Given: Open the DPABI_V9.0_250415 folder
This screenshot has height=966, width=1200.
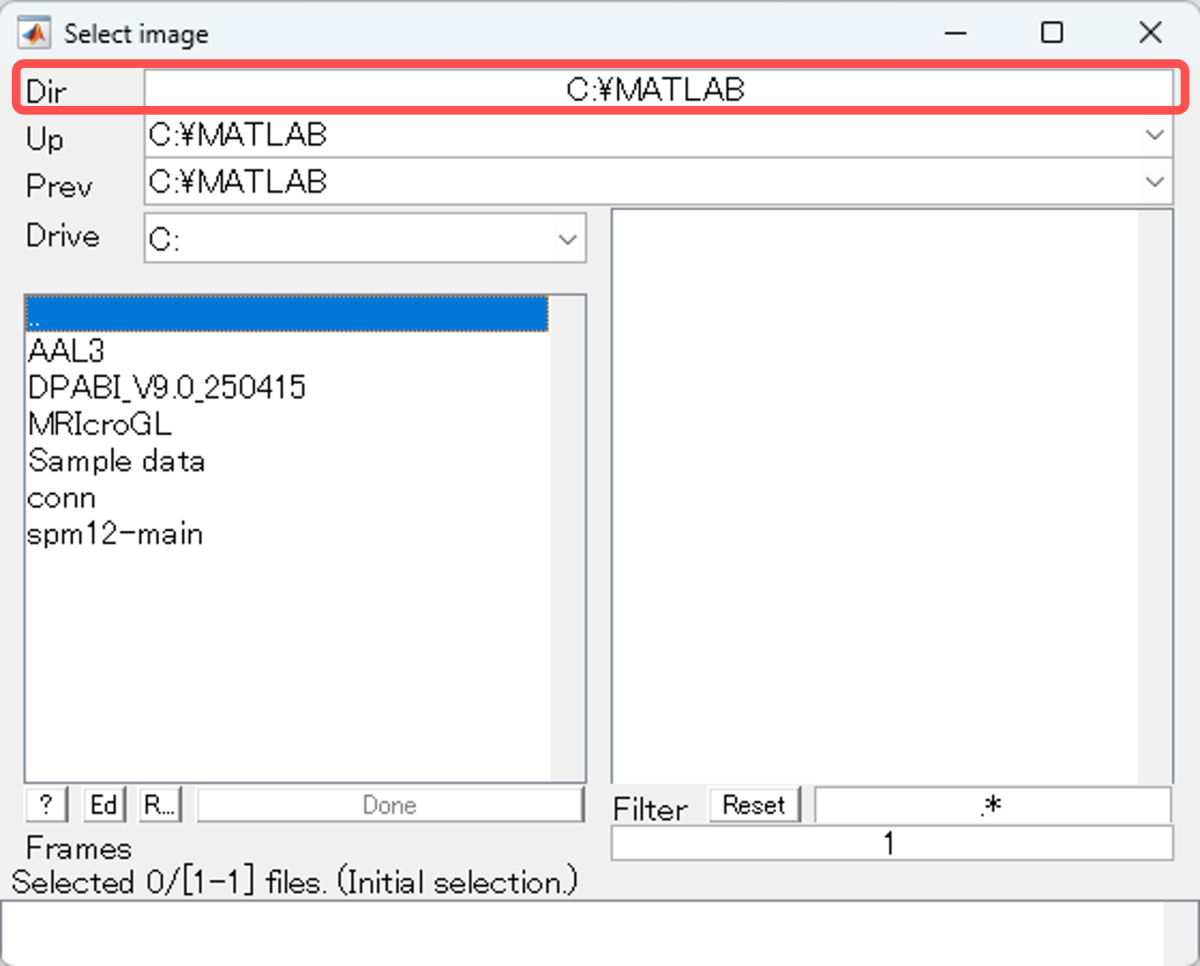Looking at the screenshot, I should point(167,388).
